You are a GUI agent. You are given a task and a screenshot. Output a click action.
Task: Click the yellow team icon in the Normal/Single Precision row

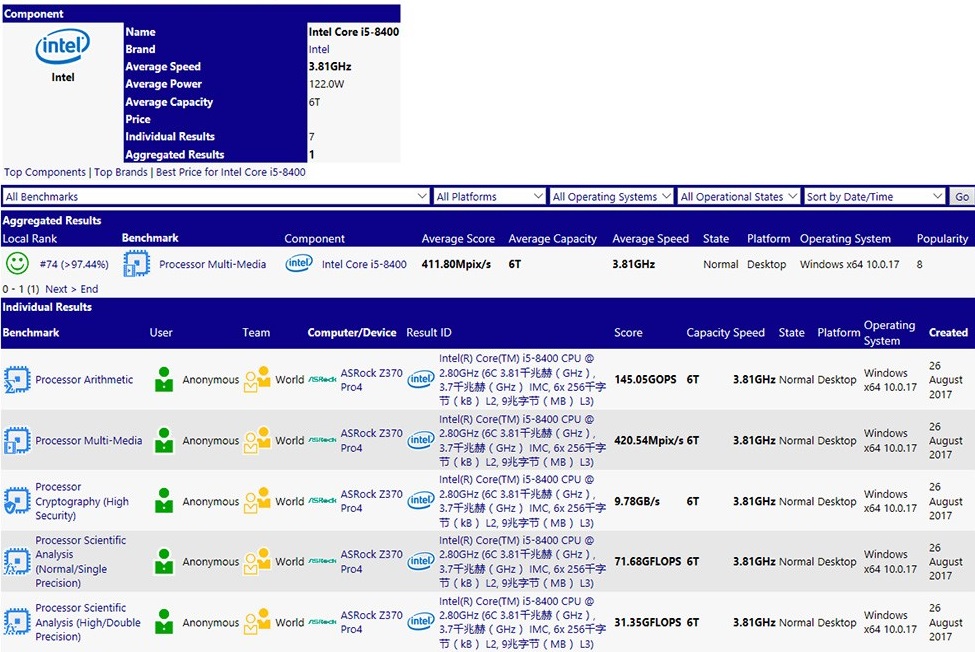257,561
